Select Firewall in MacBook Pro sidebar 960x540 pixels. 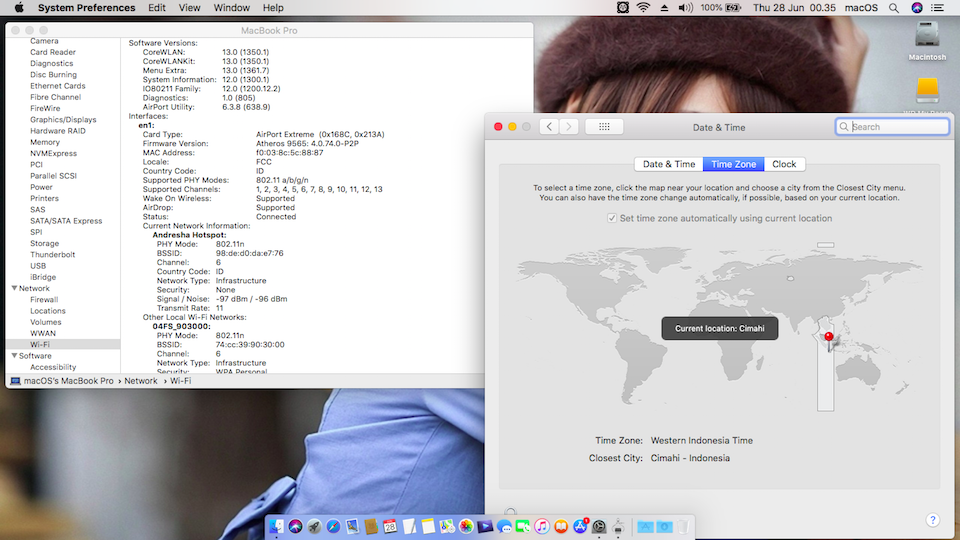pyautogui.click(x=44, y=299)
